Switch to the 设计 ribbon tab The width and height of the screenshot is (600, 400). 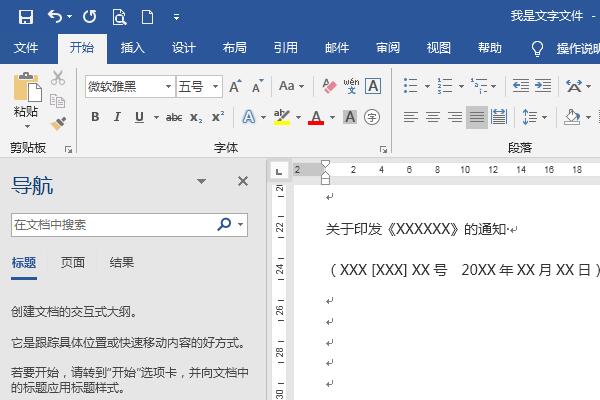(184, 48)
